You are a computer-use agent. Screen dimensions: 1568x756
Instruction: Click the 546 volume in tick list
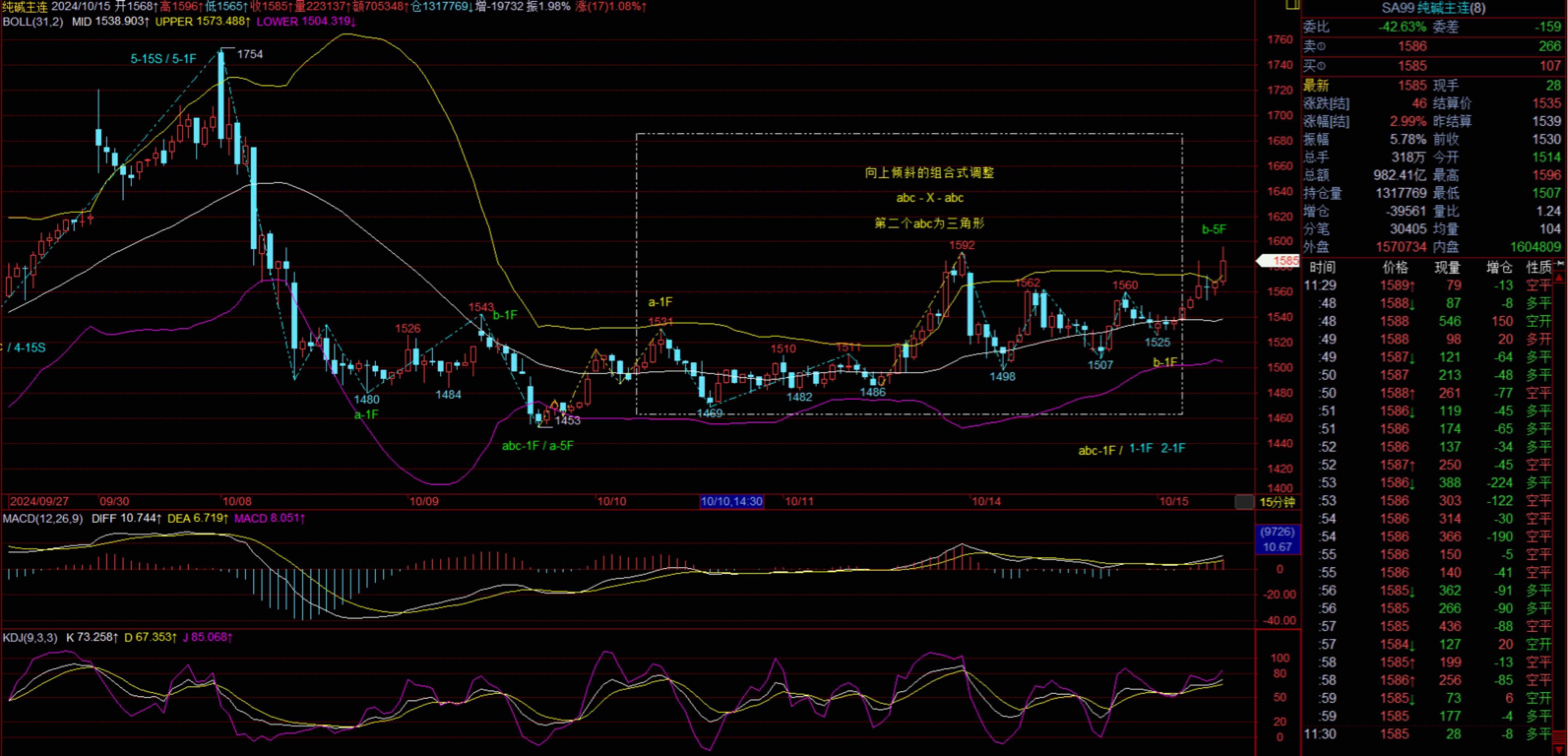point(1449,321)
